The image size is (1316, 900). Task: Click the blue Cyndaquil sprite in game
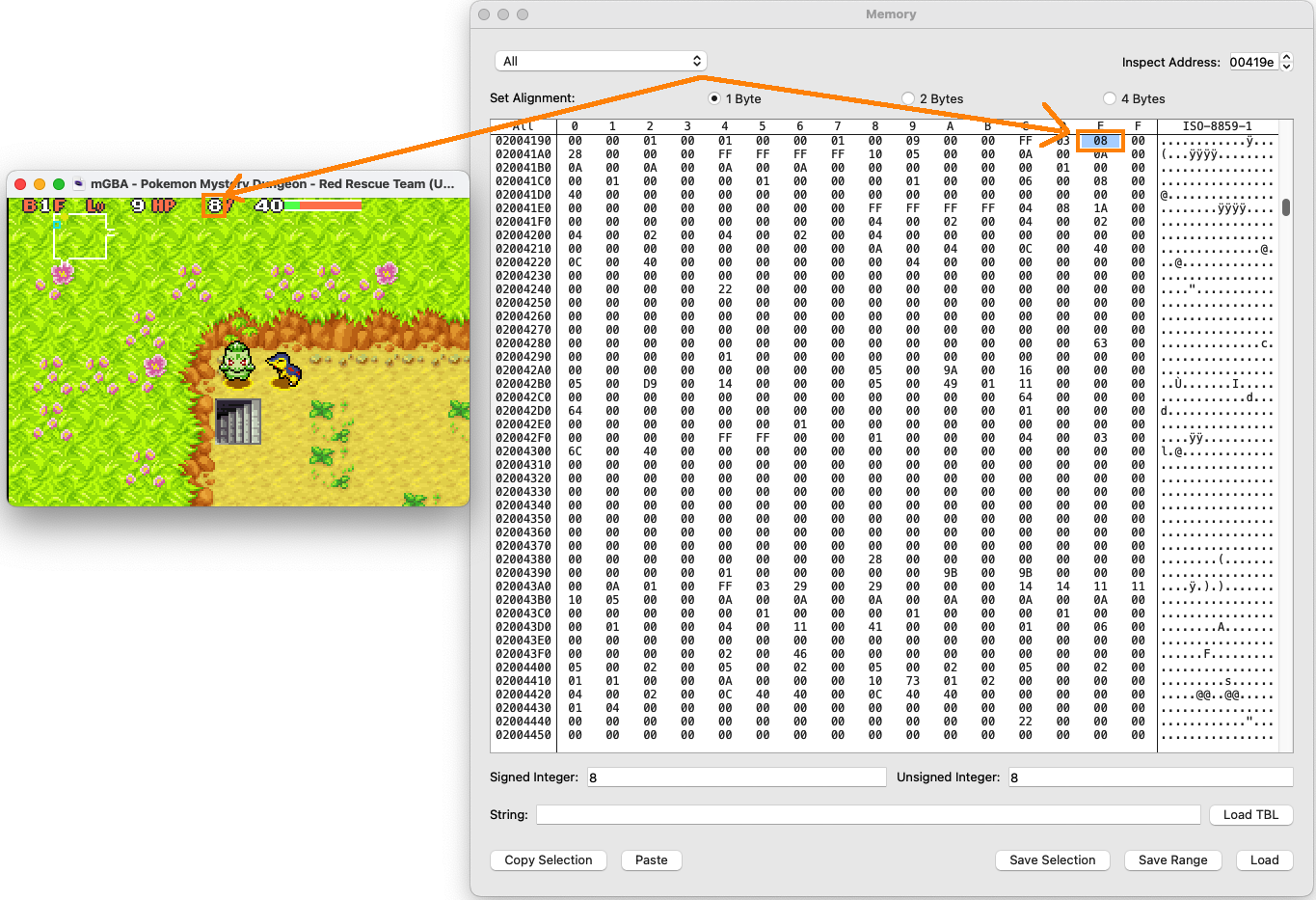pos(284,369)
